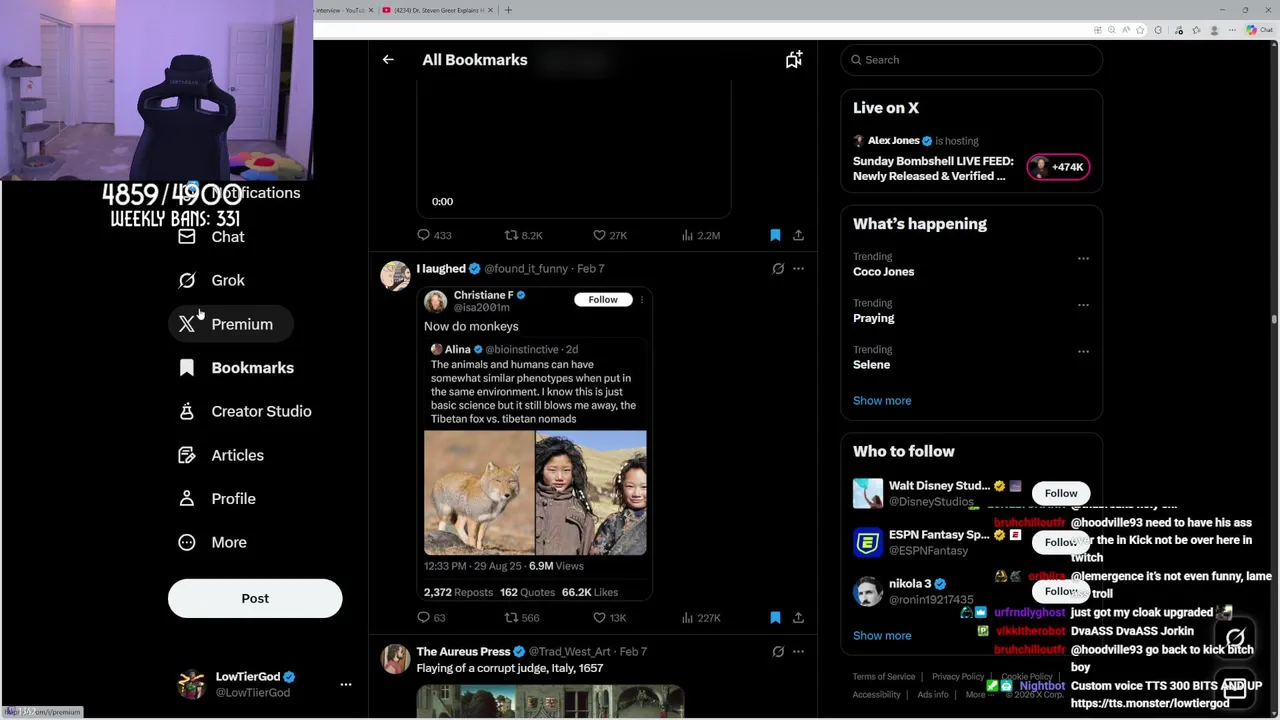The width and height of the screenshot is (1280, 720).
Task: Open Alina's quoted post text
Action: click(x=533, y=392)
